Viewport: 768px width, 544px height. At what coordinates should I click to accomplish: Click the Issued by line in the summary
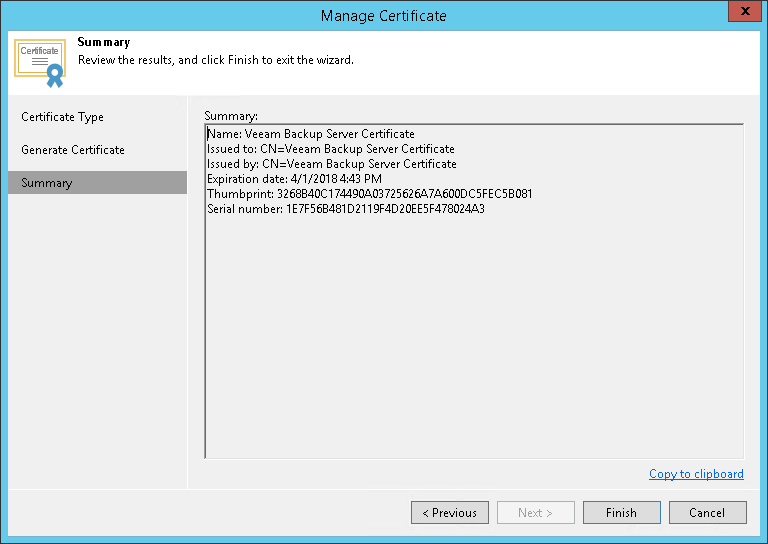click(x=332, y=164)
